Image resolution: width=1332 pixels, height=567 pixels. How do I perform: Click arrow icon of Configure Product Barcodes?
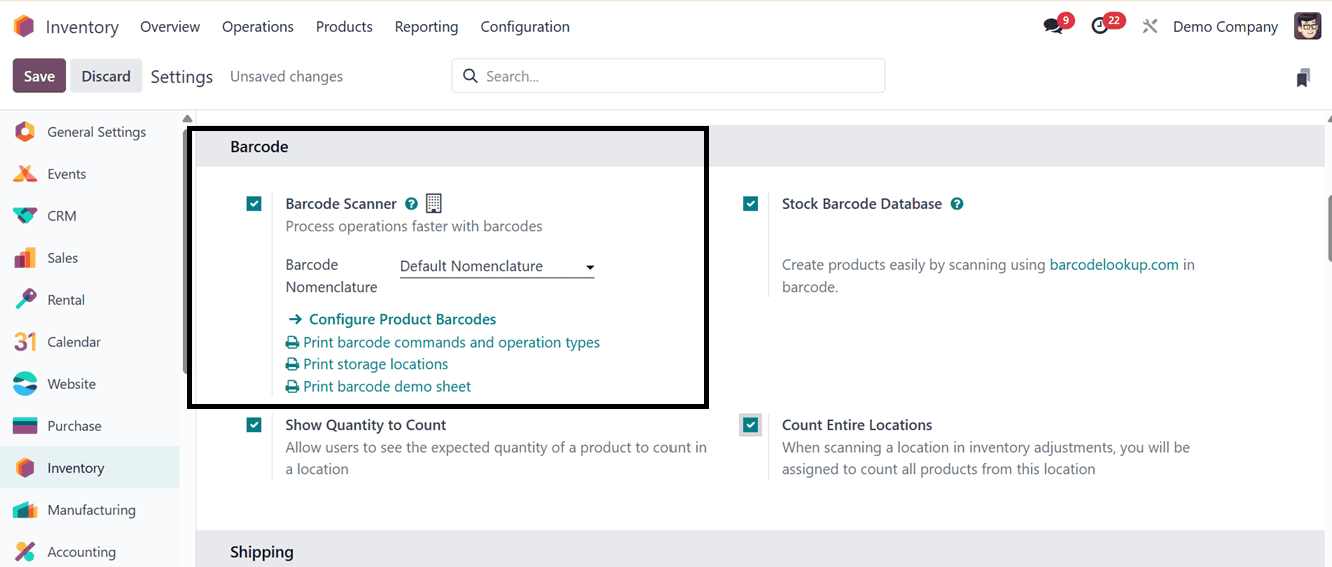[x=295, y=320]
